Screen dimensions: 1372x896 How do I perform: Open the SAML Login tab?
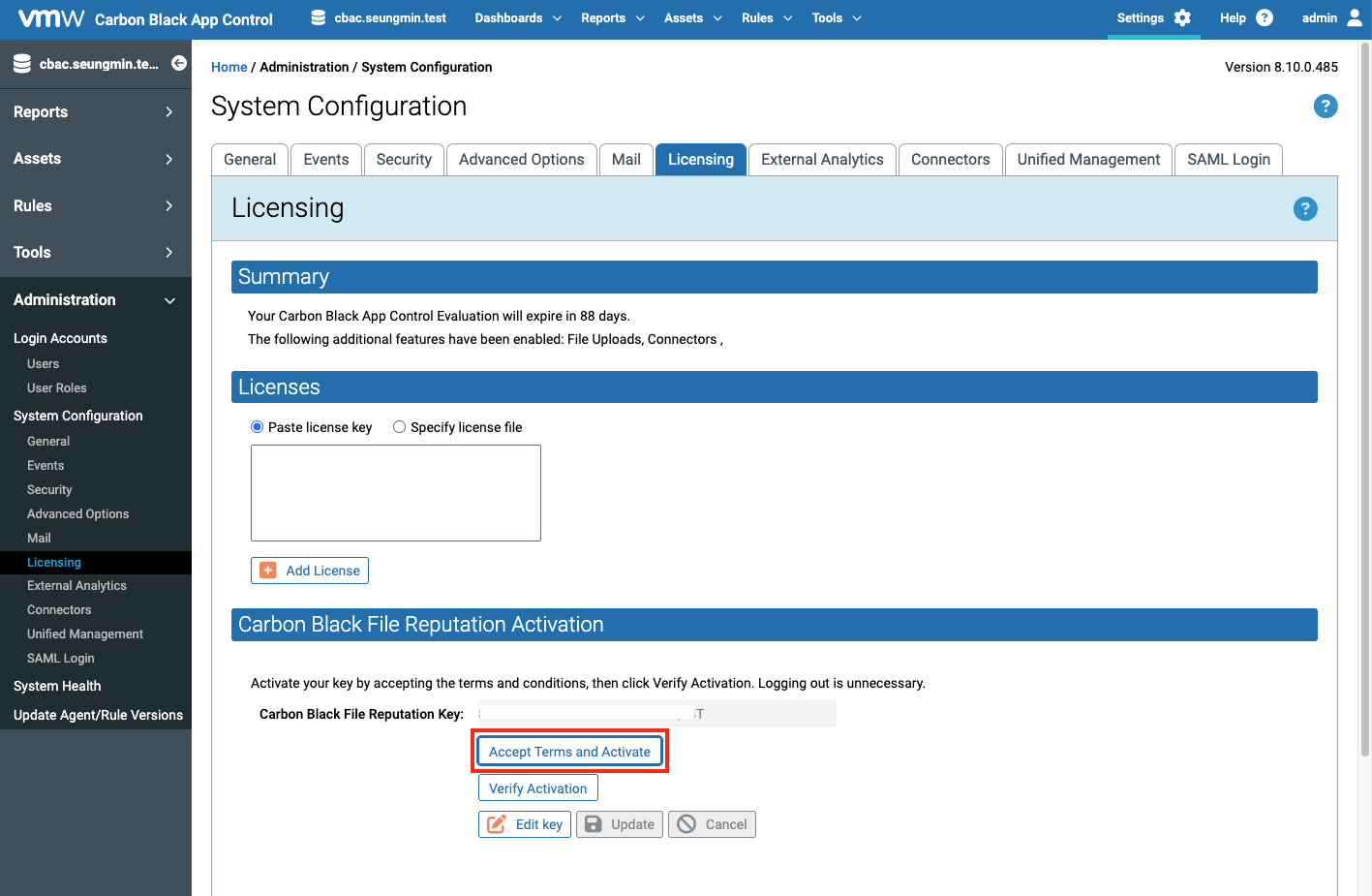(x=1229, y=160)
